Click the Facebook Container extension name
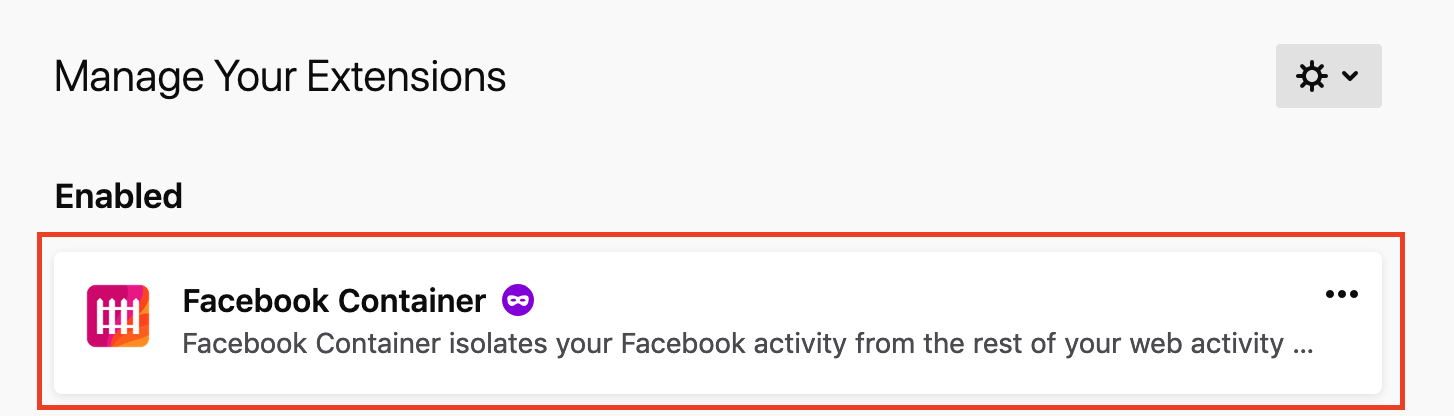The height and width of the screenshot is (416, 1454). tap(334, 299)
